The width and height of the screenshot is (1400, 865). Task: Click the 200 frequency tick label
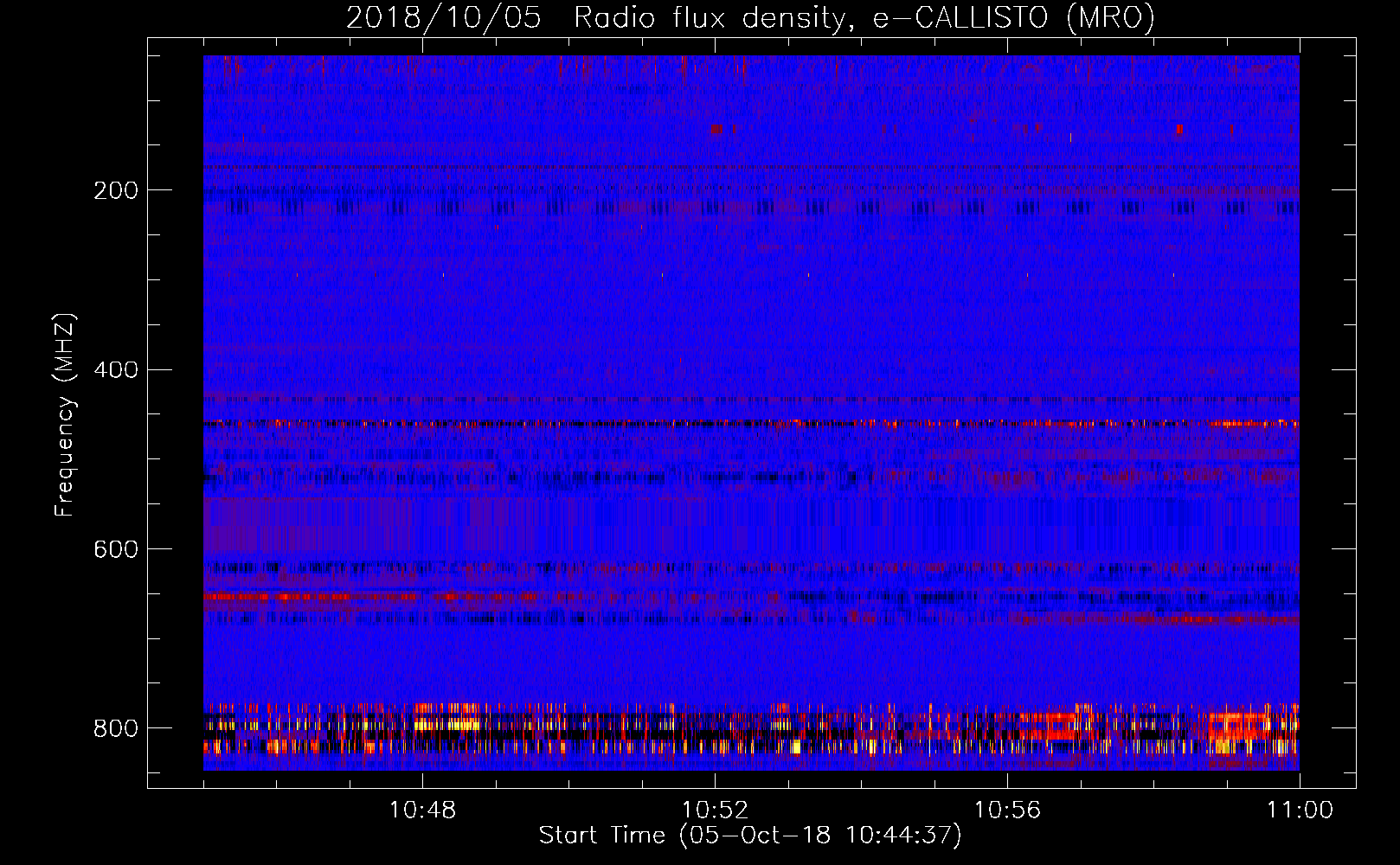click(x=116, y=190)
